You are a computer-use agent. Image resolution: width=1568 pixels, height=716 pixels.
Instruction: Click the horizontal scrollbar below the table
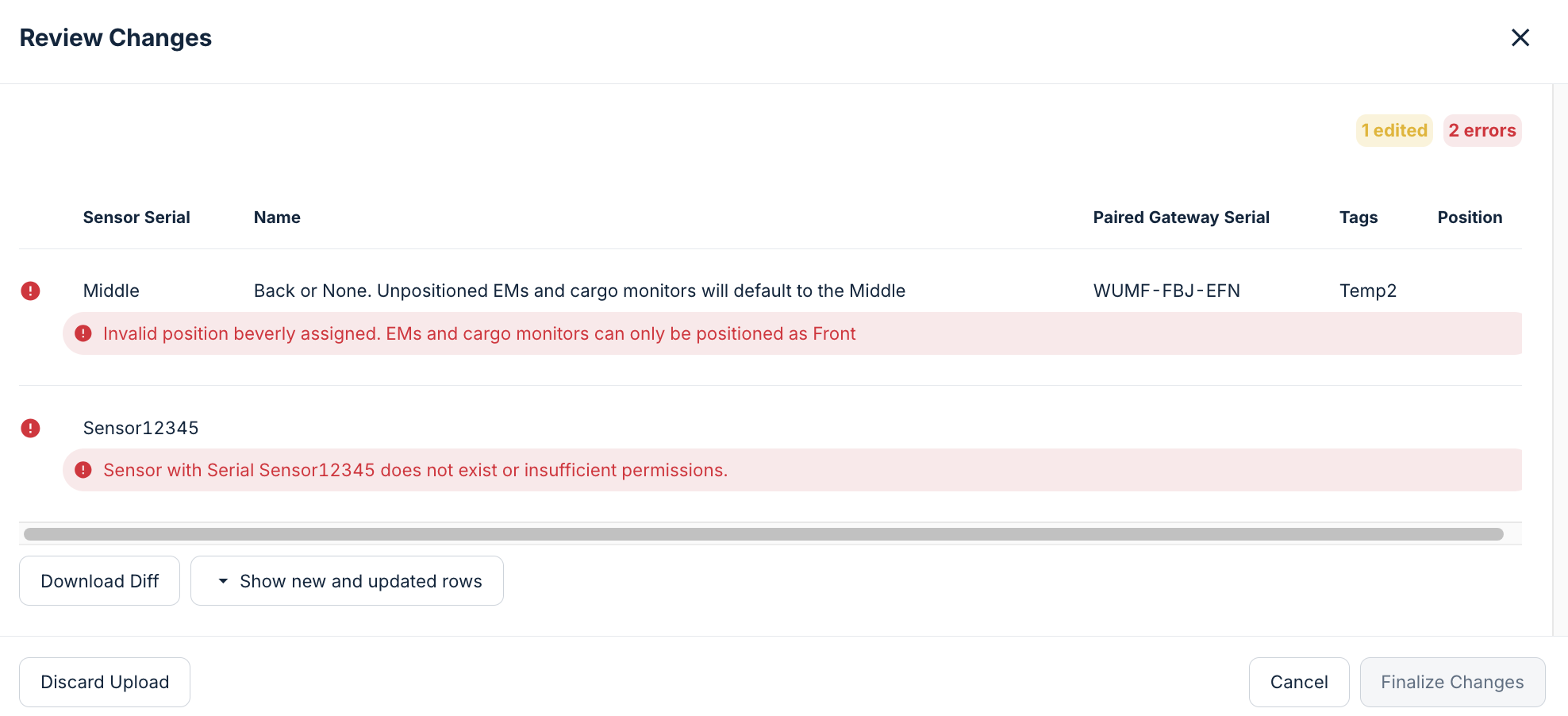tap(762, 533)
